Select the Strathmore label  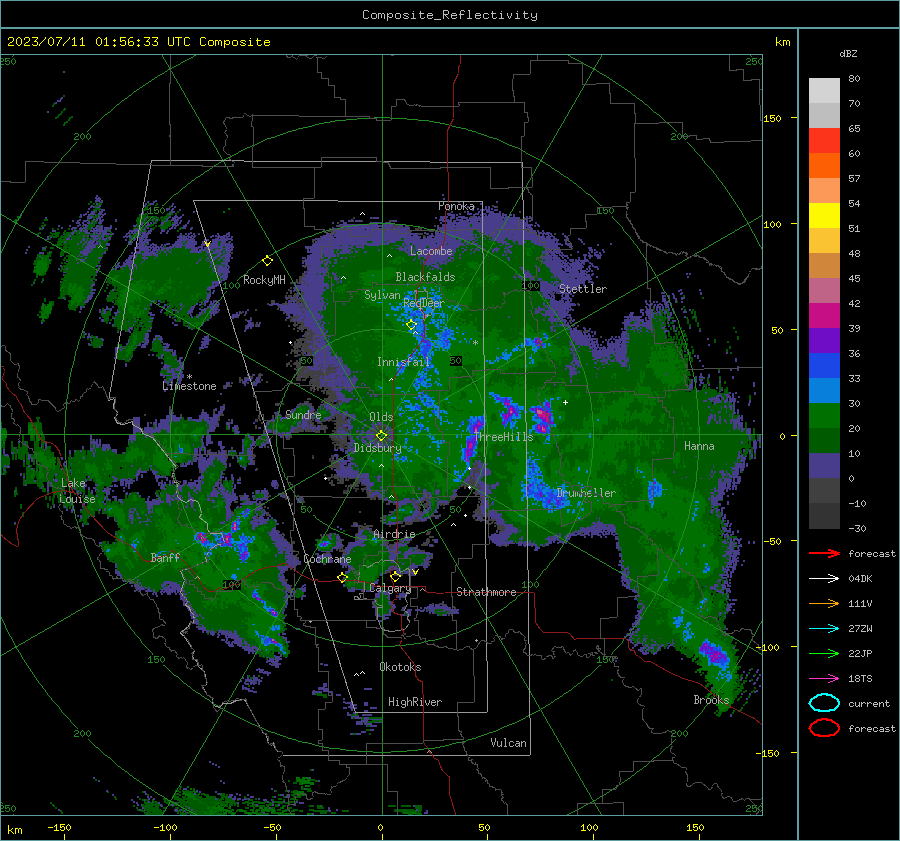[x=486, y=592]
